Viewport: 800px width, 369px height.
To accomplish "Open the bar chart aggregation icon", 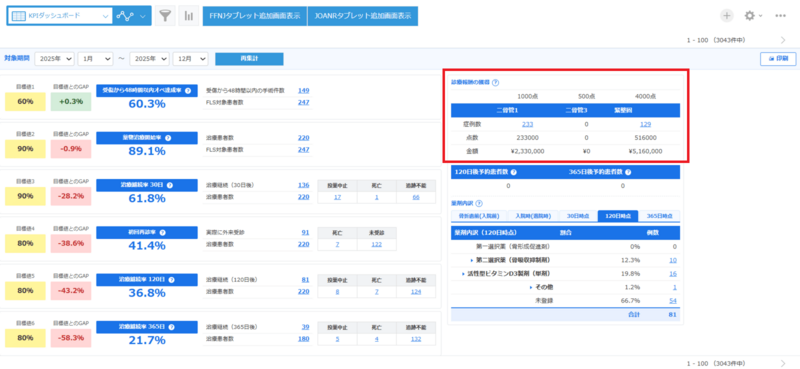I will pyautogui.click(x=189, y=16).
